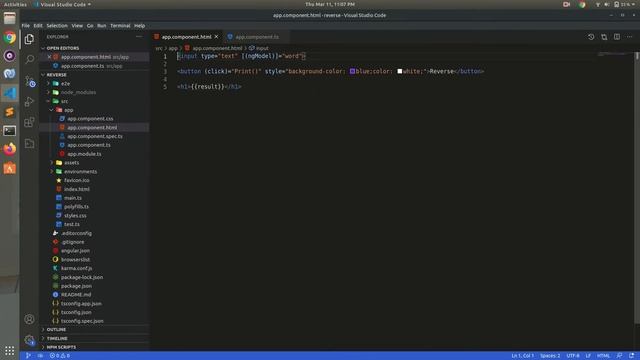The height and width of the screenshot is (360, 640).
Task: Click the white color swatch in code
Action: click(x=400, y=71)
